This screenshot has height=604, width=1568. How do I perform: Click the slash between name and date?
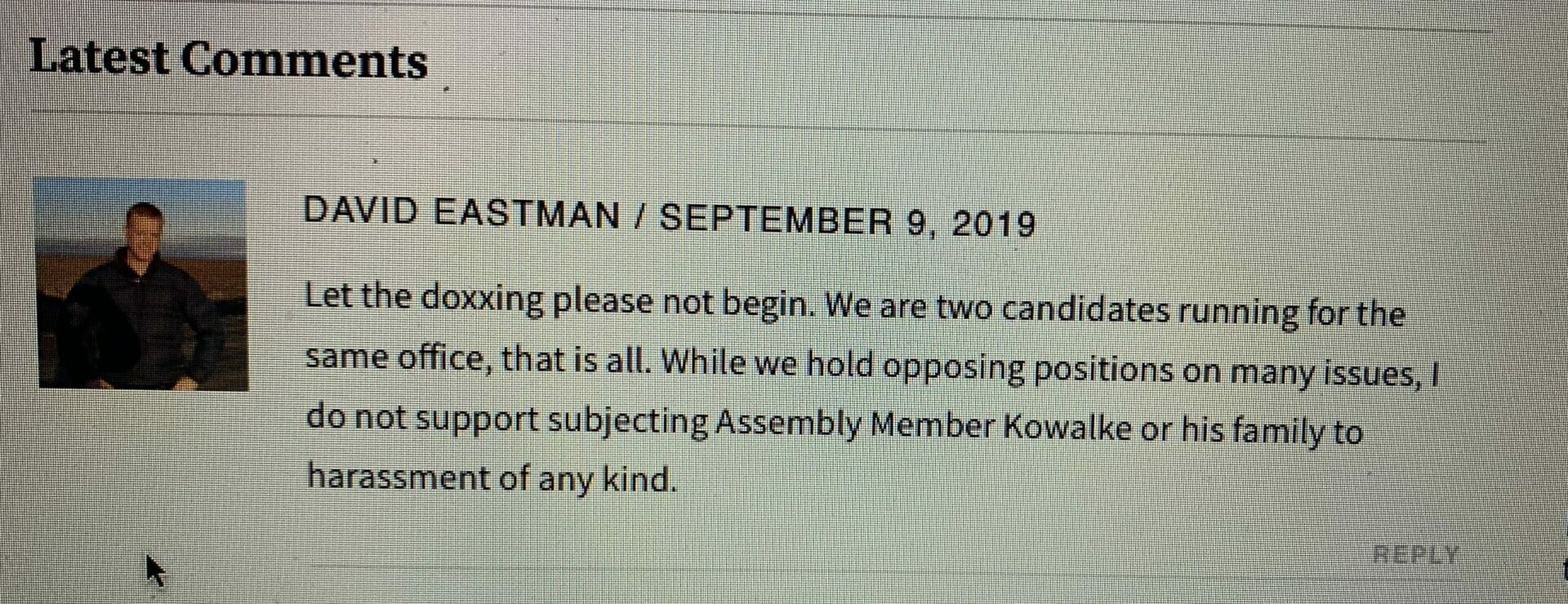639,216
